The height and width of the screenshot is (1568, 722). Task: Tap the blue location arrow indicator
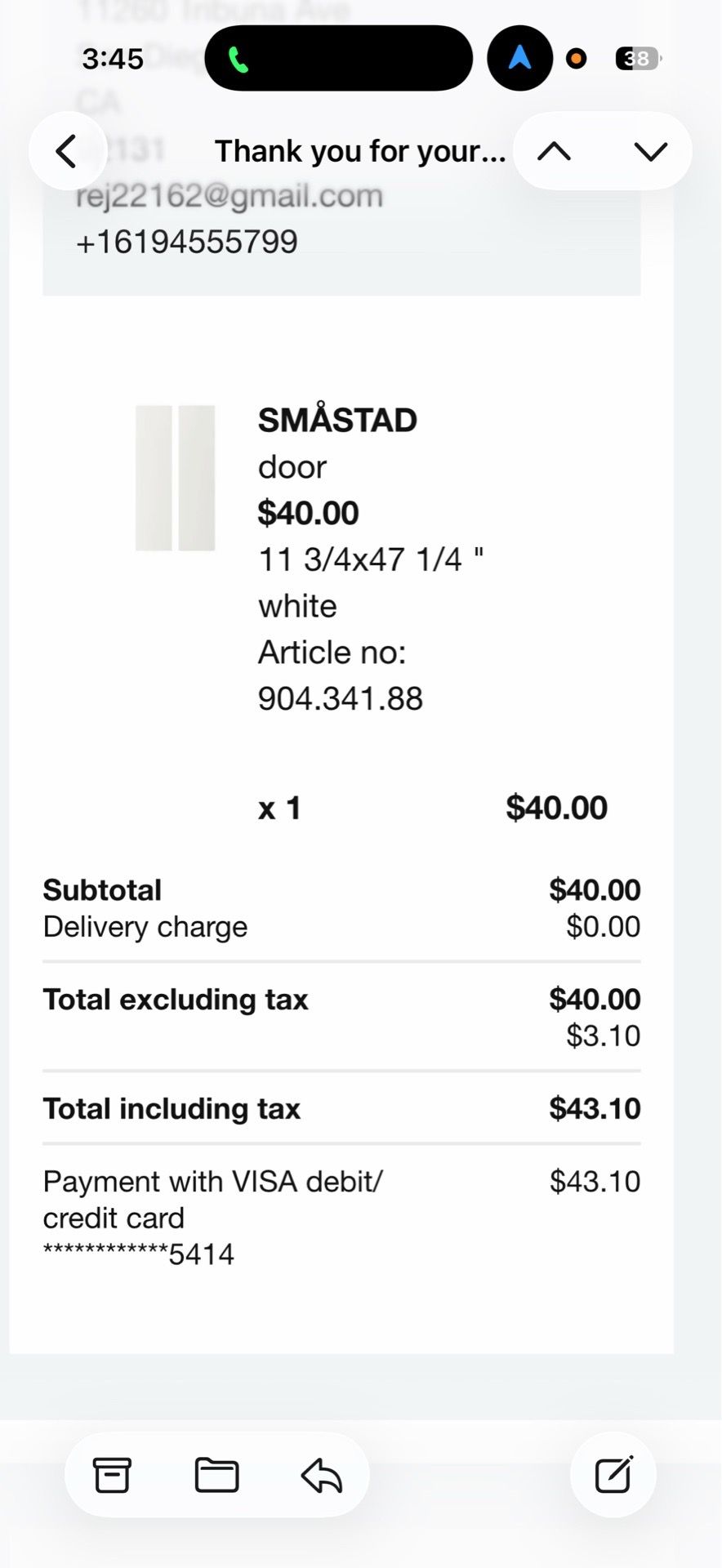tap(519, 58)
